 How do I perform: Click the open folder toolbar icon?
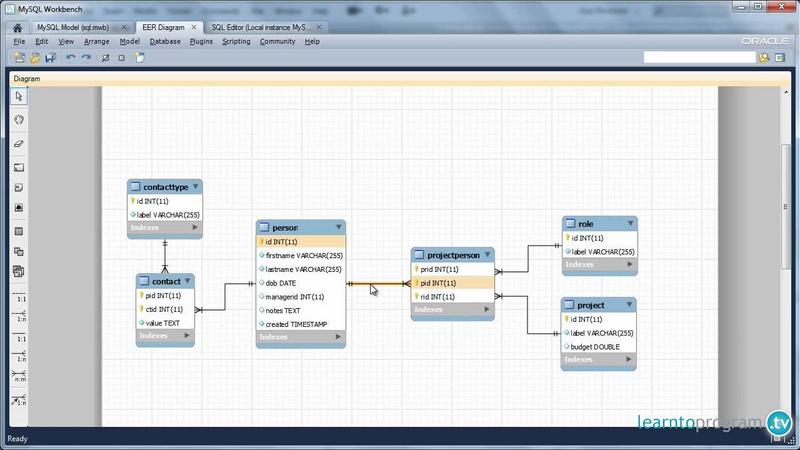[x=35, y=58]
